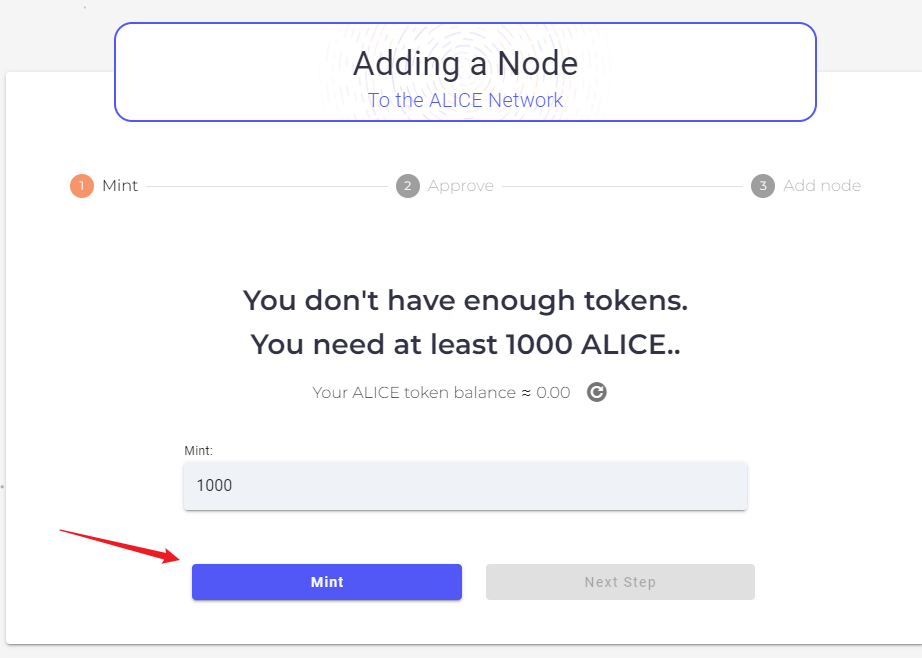Image resolution: width=922 pixels, height=658 pixels.
Task: Click the 'You don't have enough tokens' heading
Action: [465, 300]
